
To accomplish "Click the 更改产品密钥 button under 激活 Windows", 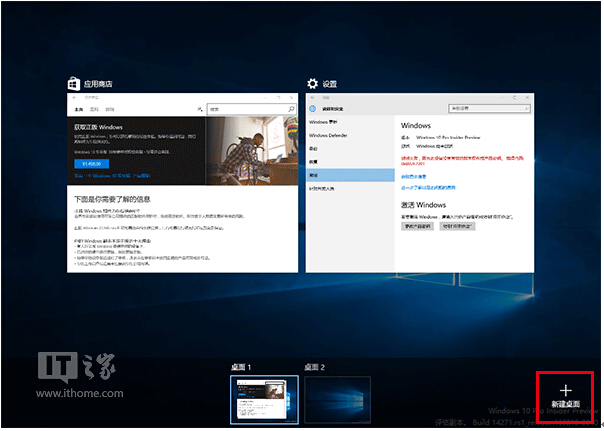I will point(417,227).
